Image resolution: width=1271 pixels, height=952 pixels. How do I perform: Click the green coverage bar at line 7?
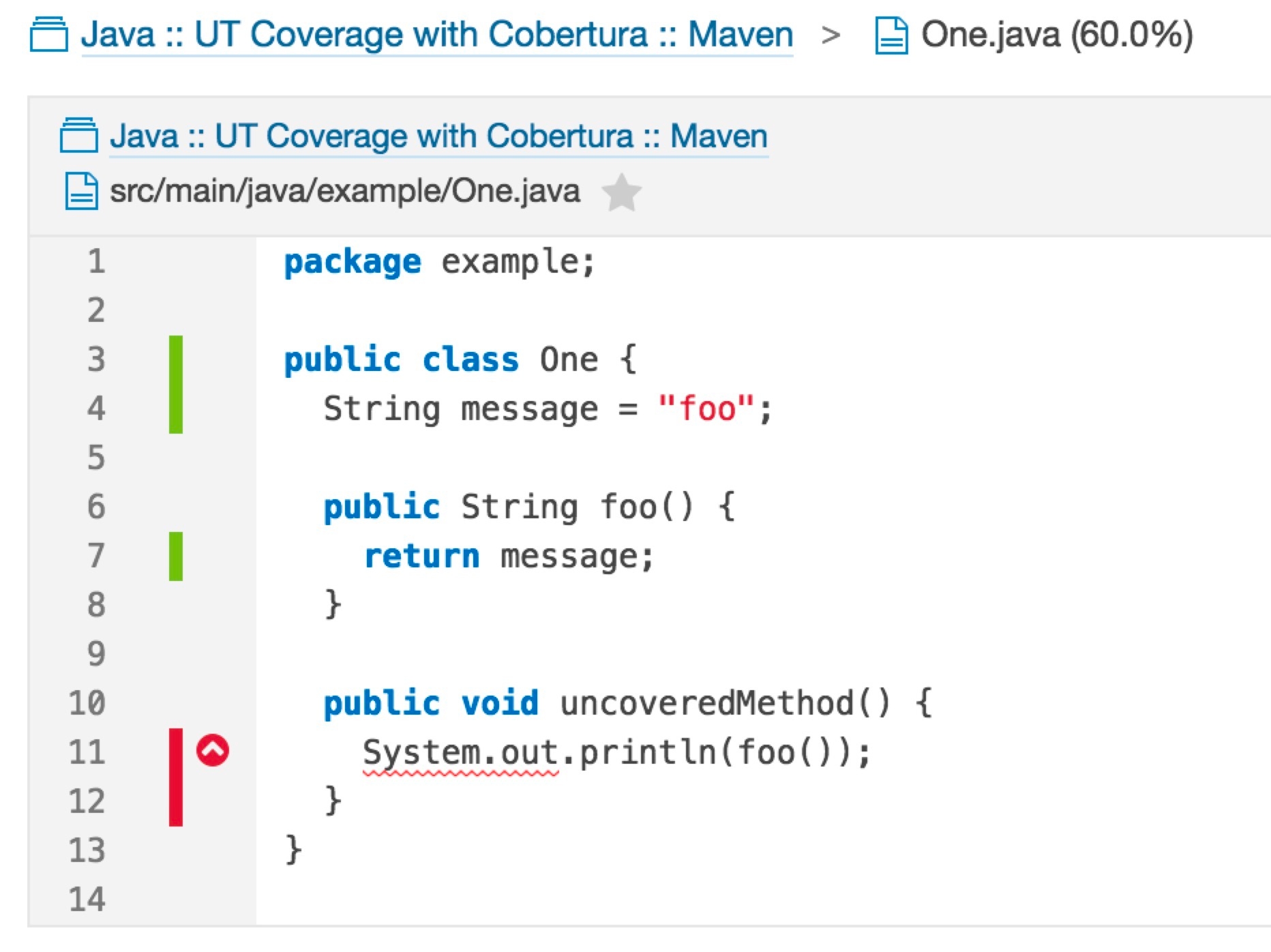click(x=176, y=556)
